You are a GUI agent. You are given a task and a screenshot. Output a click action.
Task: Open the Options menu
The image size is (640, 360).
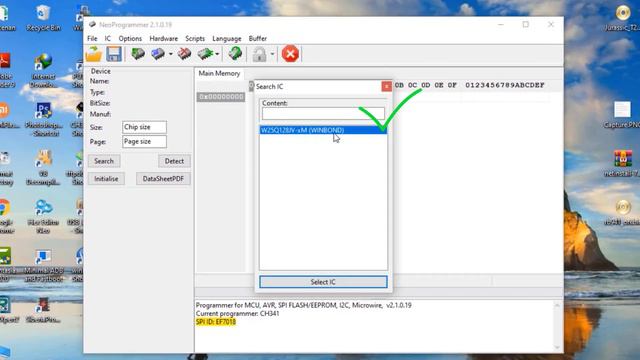[130, 38]
